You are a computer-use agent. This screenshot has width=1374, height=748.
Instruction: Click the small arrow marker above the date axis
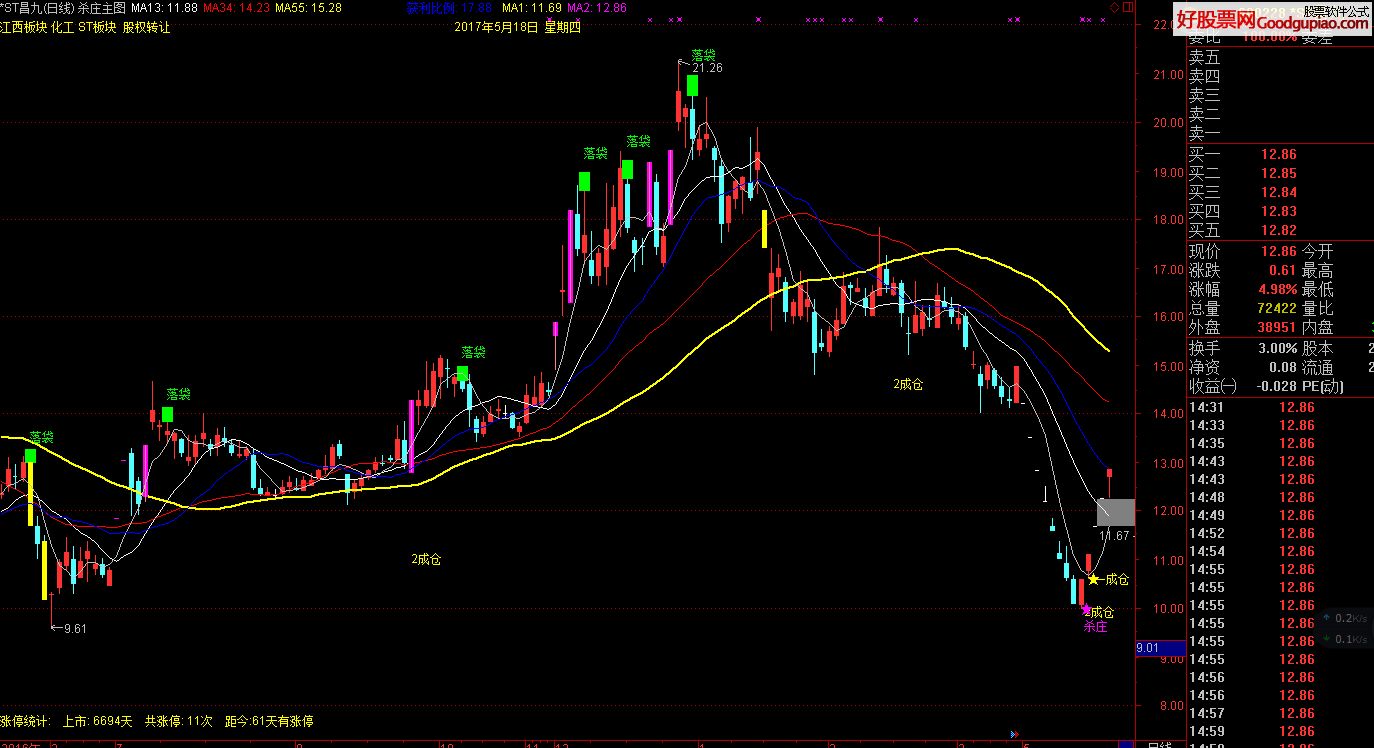click(1016, 734)
